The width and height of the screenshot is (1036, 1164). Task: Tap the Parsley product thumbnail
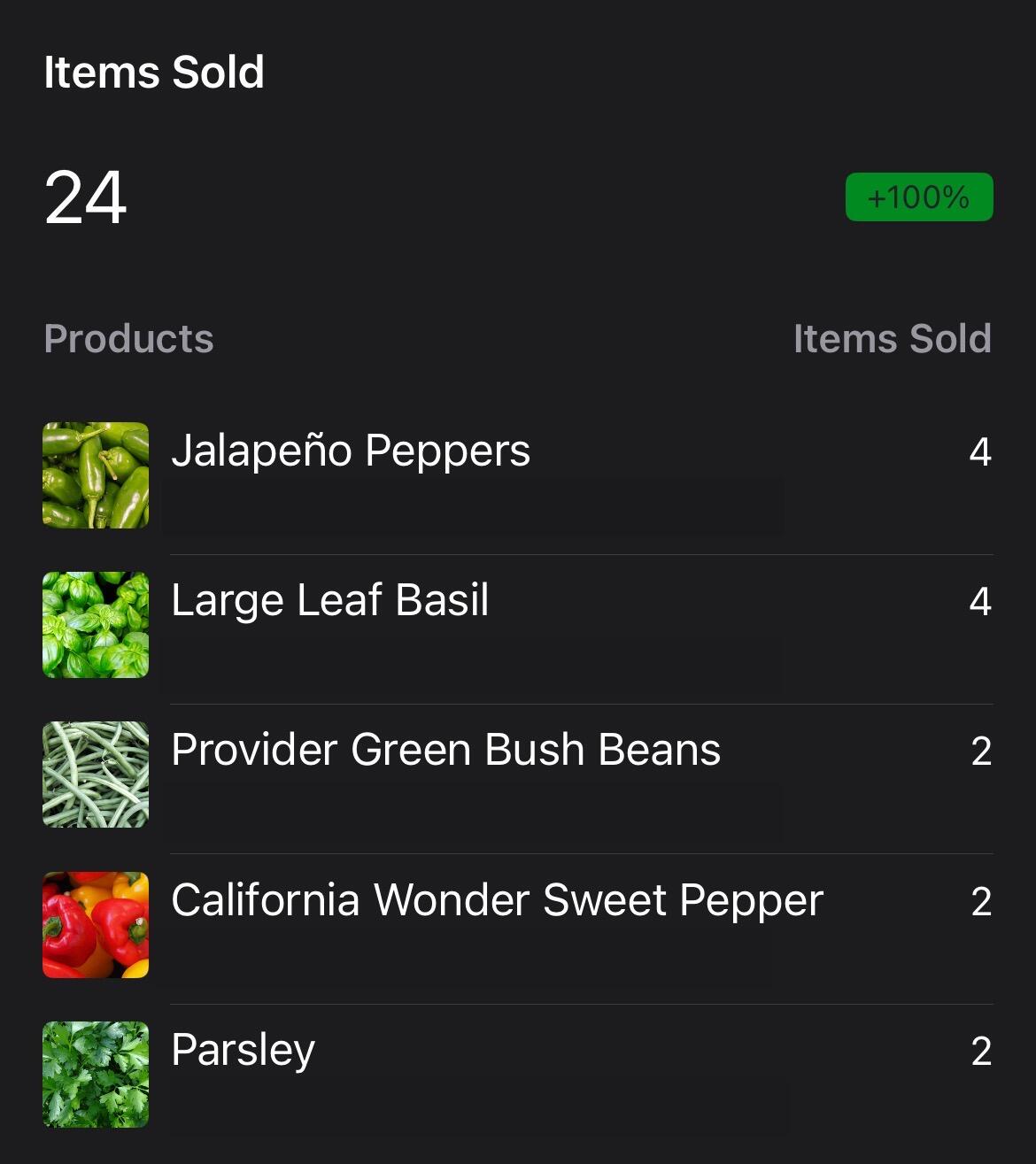click(96, 1075)
